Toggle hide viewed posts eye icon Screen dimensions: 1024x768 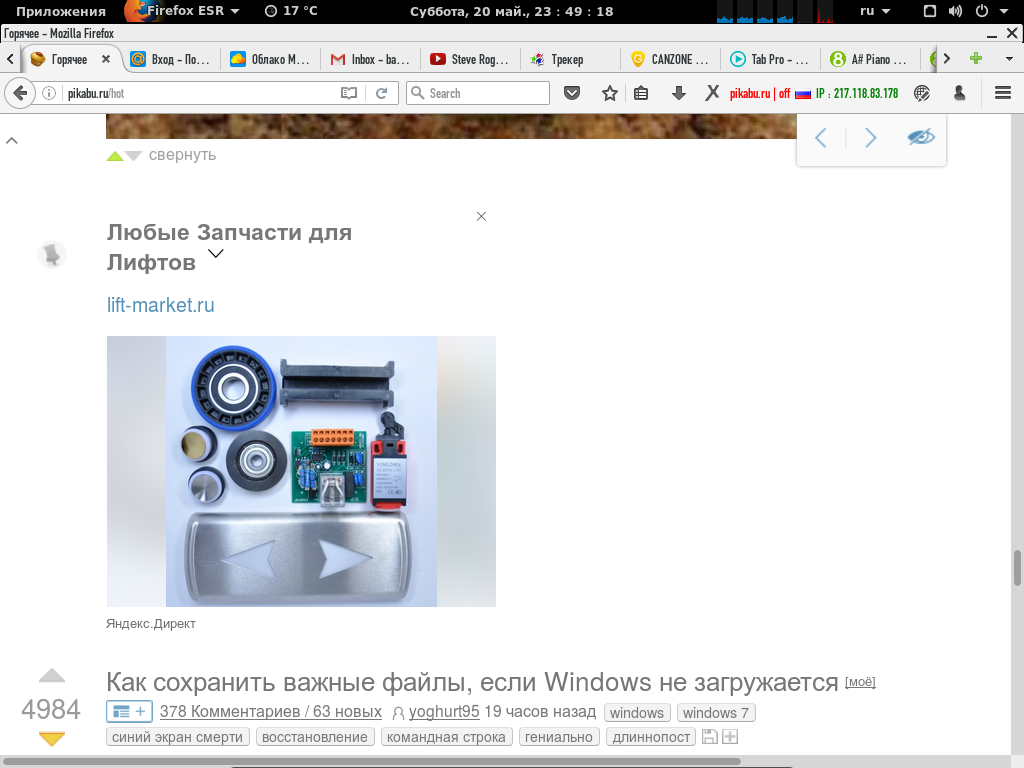tap(921, 137)
